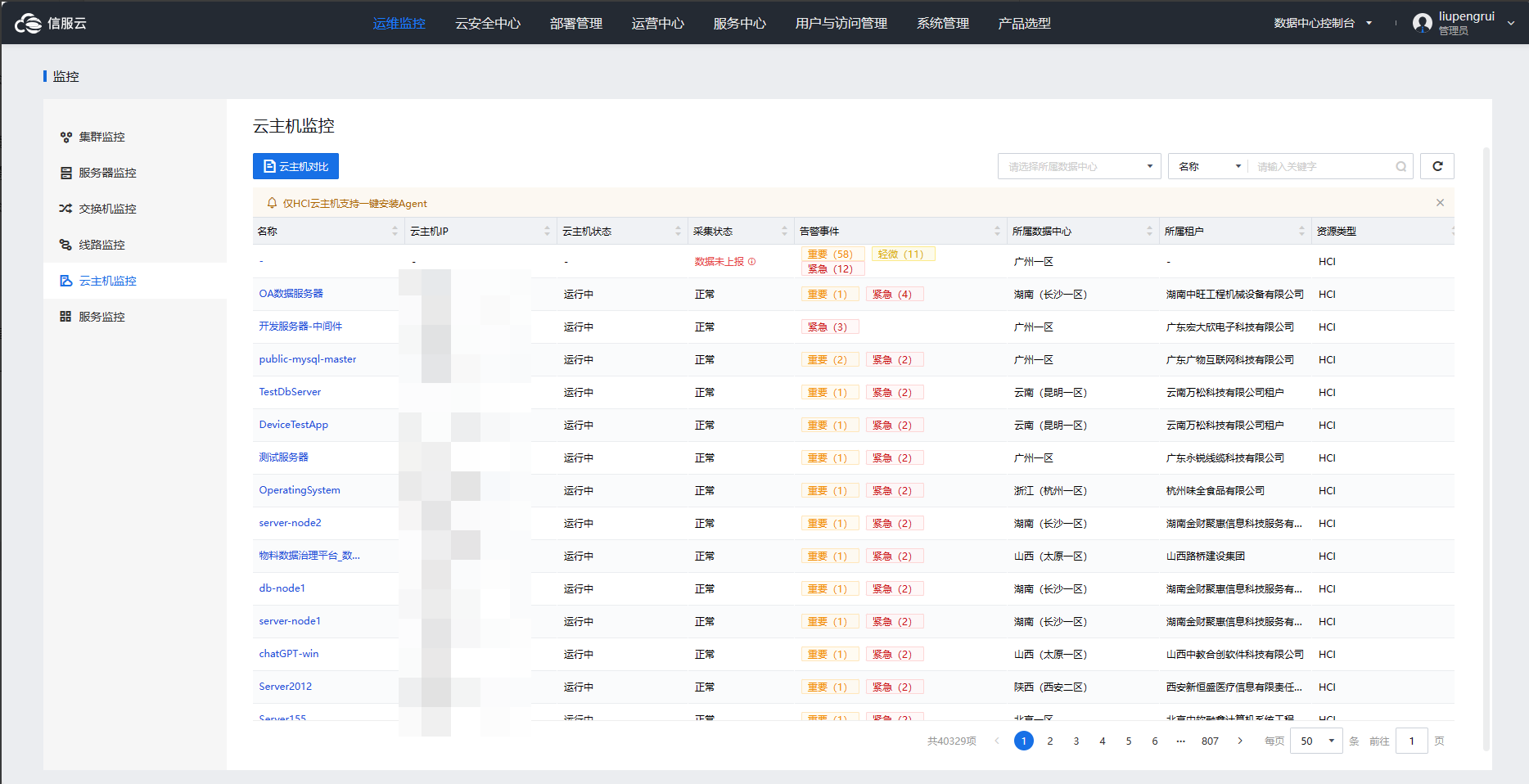Click the refresh icon button
Viewport: 1529px width, 784px height.
(1437, 166)
